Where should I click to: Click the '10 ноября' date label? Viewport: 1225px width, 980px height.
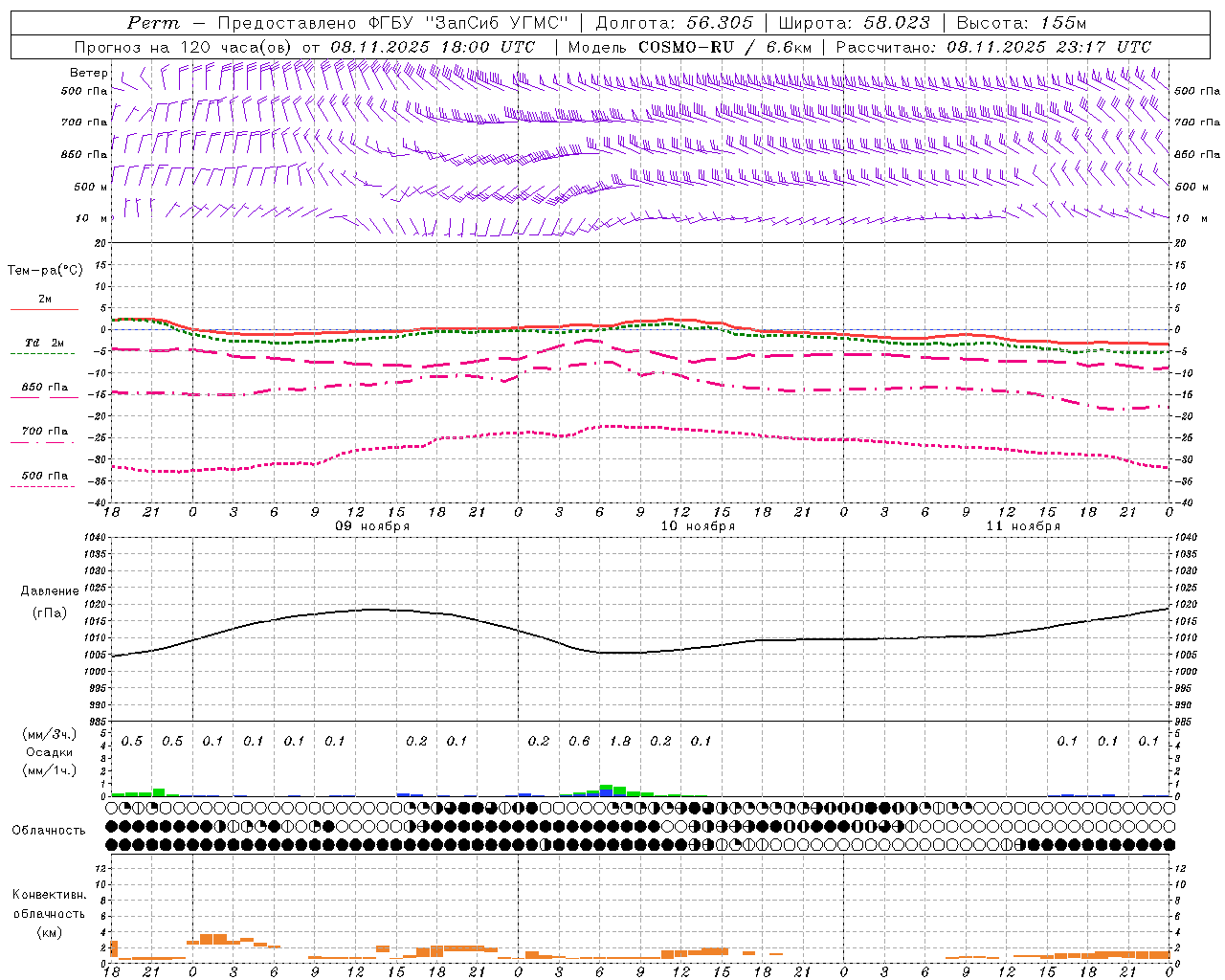(x=698, y=526)
